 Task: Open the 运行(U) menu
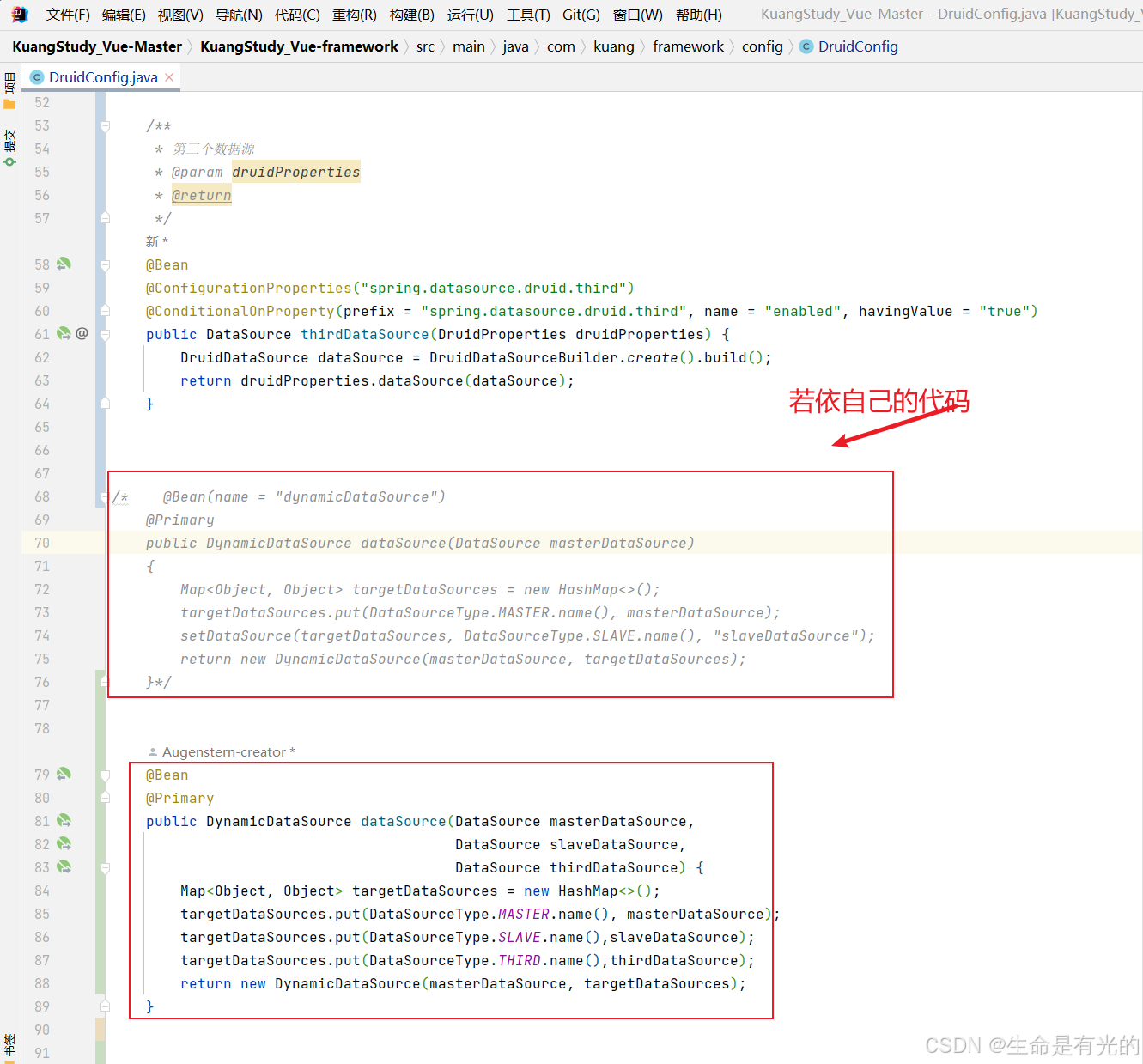[x=471, y=15]
